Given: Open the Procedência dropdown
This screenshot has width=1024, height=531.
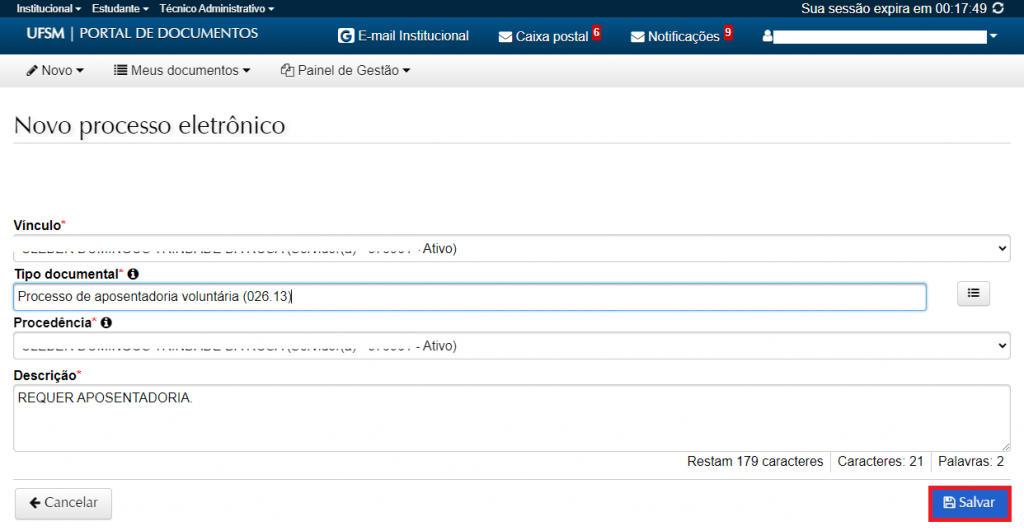Looking at the screenshot, I should [x=511, y=346].
